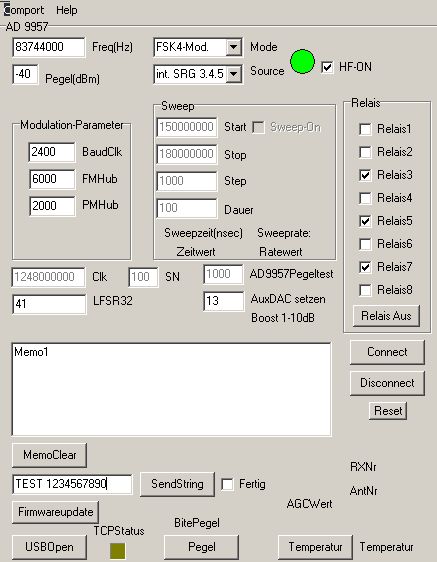Click the SendString button

[177, 484]
